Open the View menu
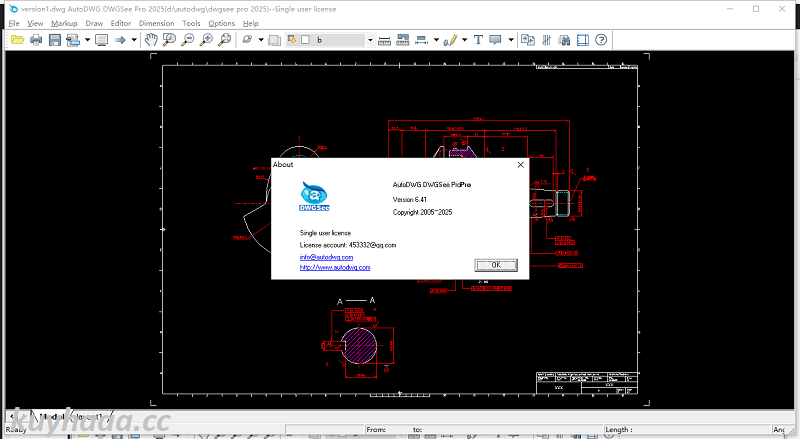800x439 pixels. (x=35, y=23)
